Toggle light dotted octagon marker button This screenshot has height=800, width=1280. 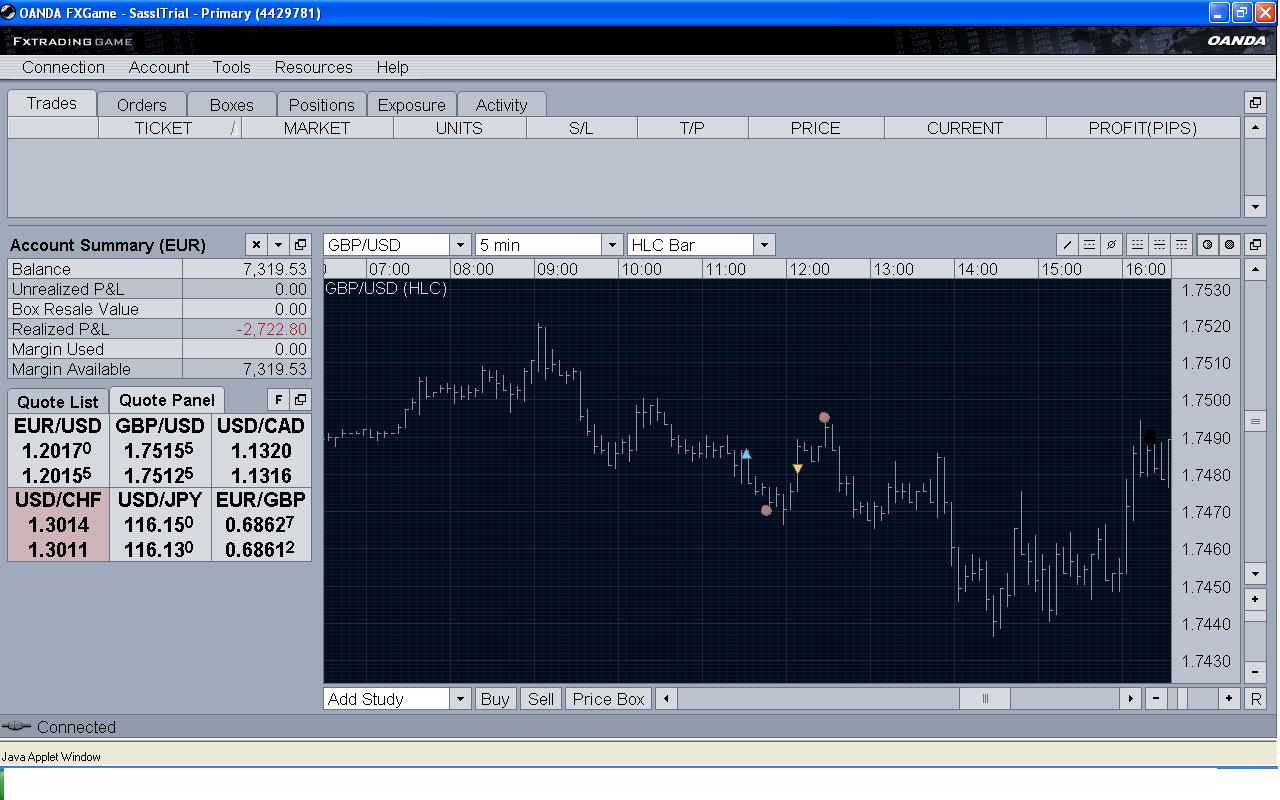coord(1208,245)
